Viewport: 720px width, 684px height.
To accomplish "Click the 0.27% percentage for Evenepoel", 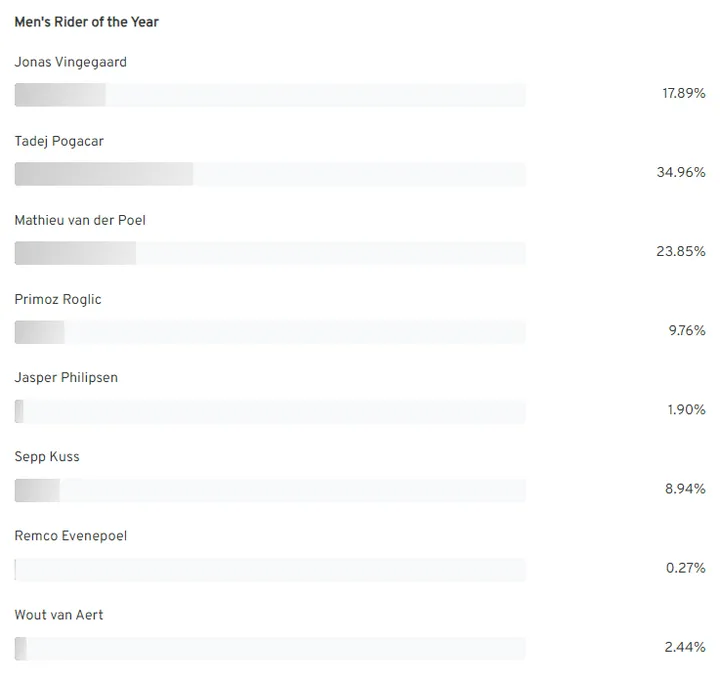I will (686, 568).
